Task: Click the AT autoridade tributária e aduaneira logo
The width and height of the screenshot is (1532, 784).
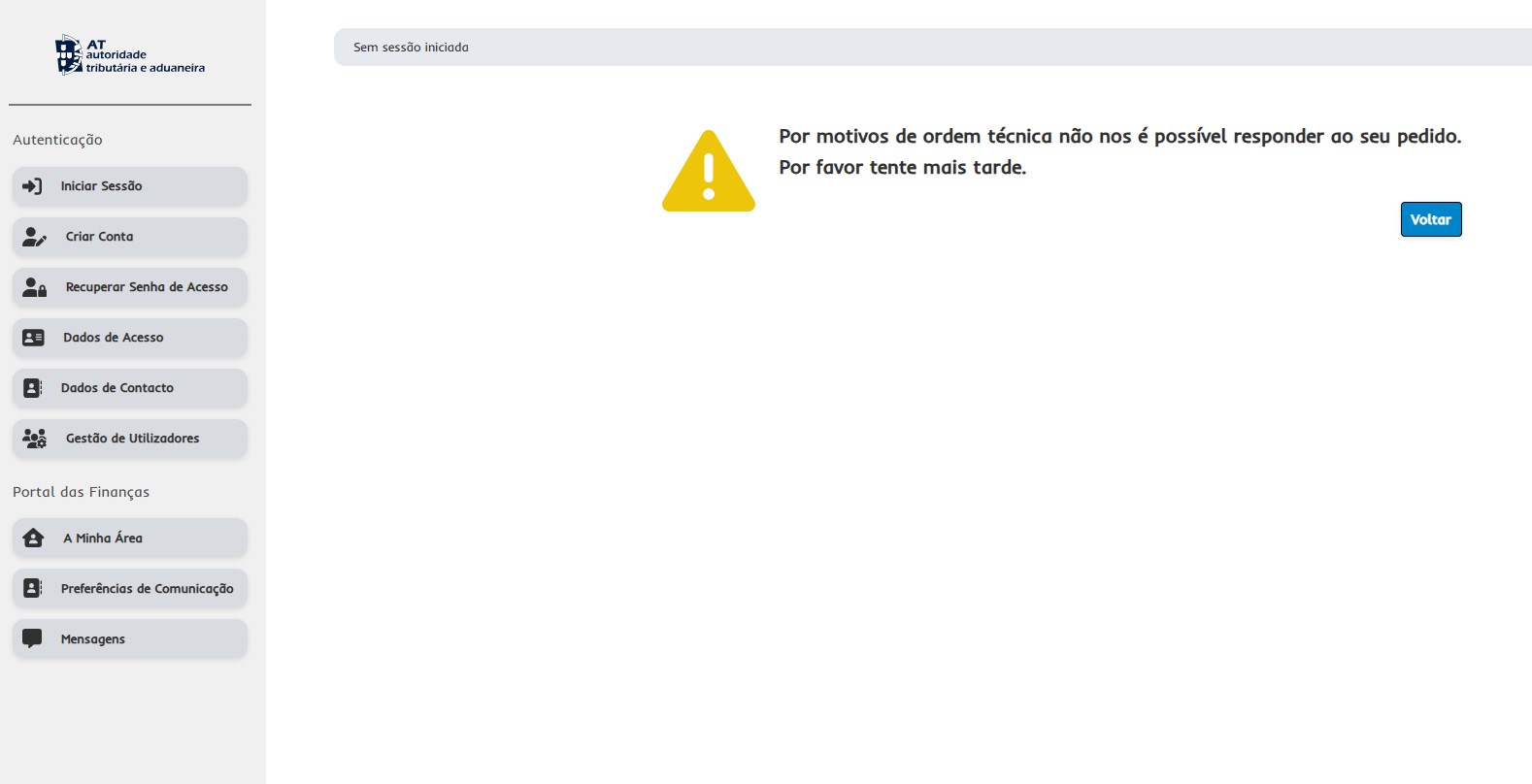Action: tap(130, 55)
